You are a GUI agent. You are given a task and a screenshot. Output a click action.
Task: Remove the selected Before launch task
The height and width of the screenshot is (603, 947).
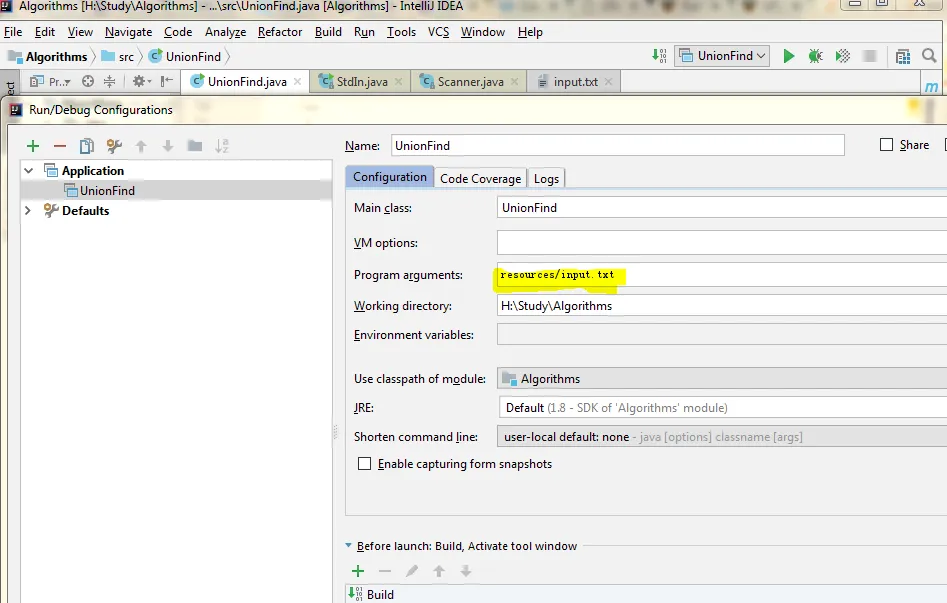(385, 571)
